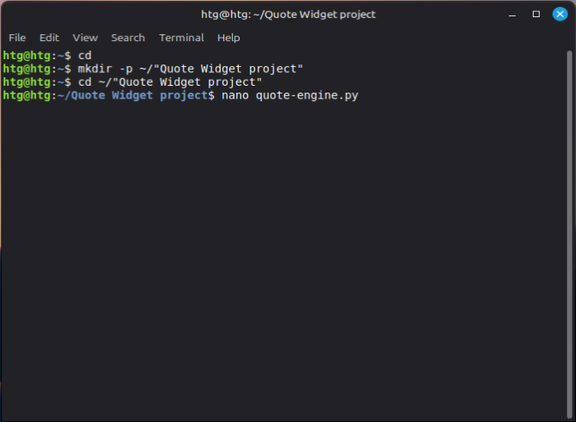Open the File menu
Viewport: 576px width, 422px height.
(x=17, y=38)
